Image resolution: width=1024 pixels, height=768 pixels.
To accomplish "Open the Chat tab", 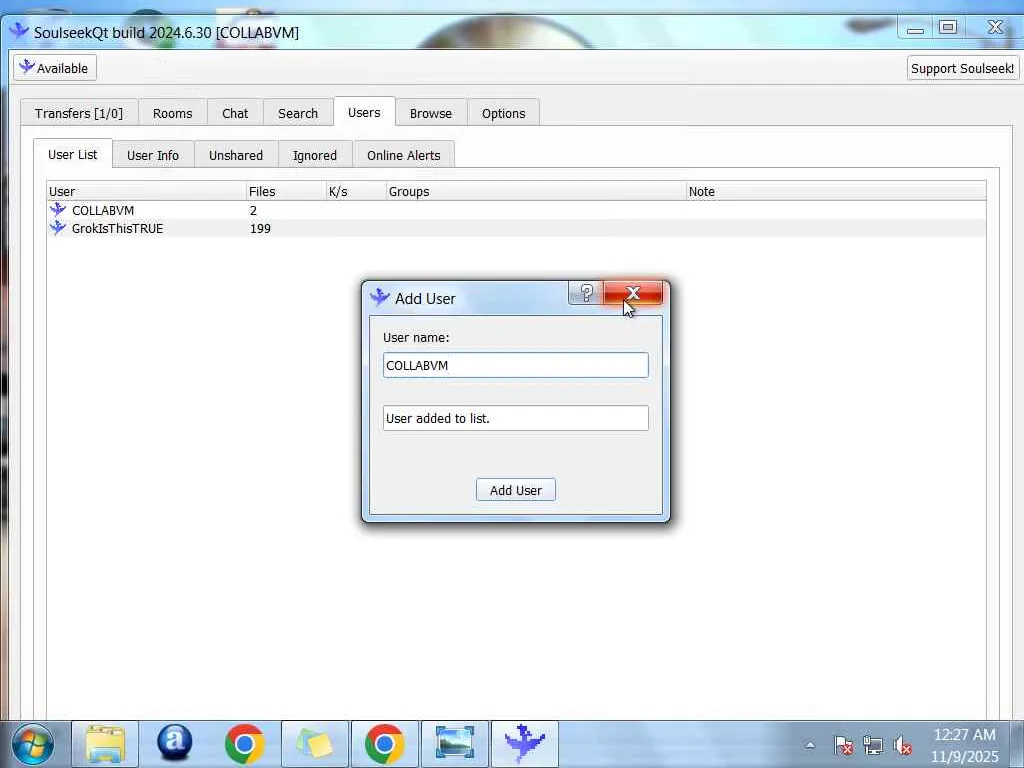I will (x=235, y=113).
